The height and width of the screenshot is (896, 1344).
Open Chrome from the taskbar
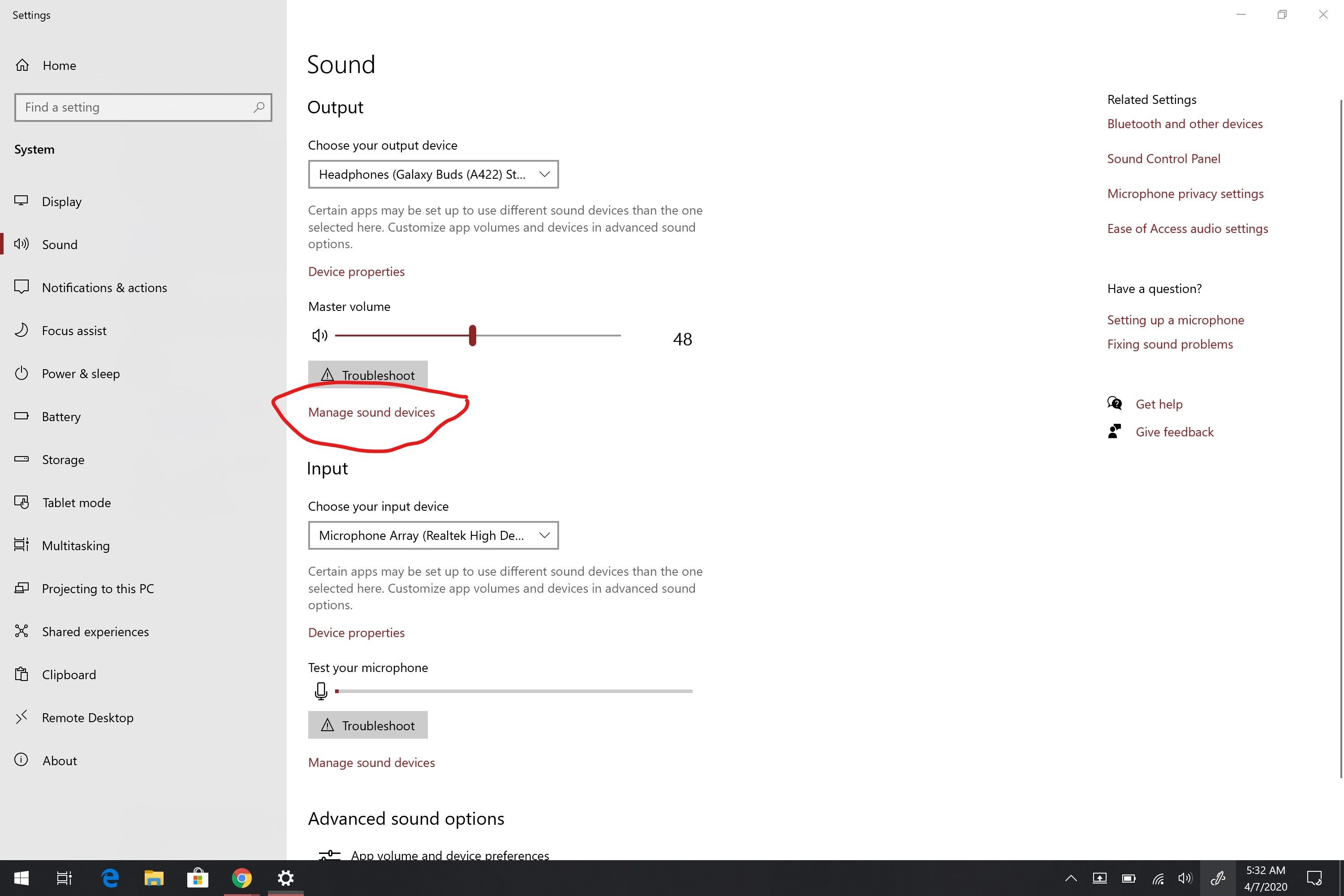point(241,878)
